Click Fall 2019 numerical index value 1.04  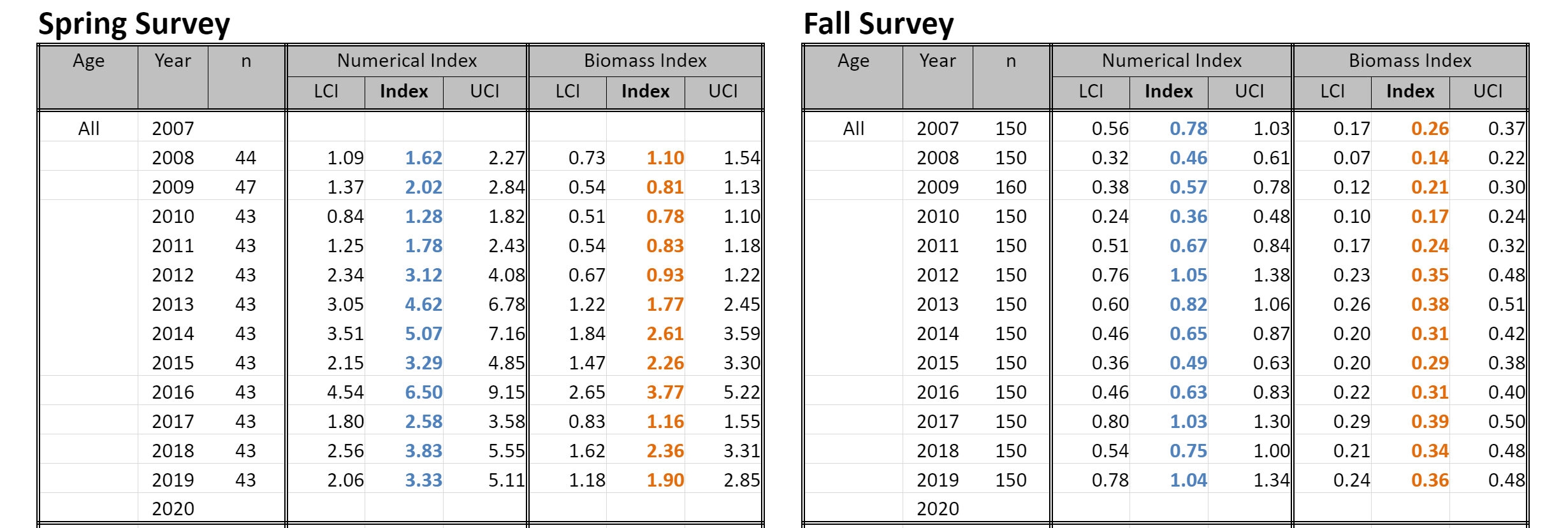coord(1188,480)
